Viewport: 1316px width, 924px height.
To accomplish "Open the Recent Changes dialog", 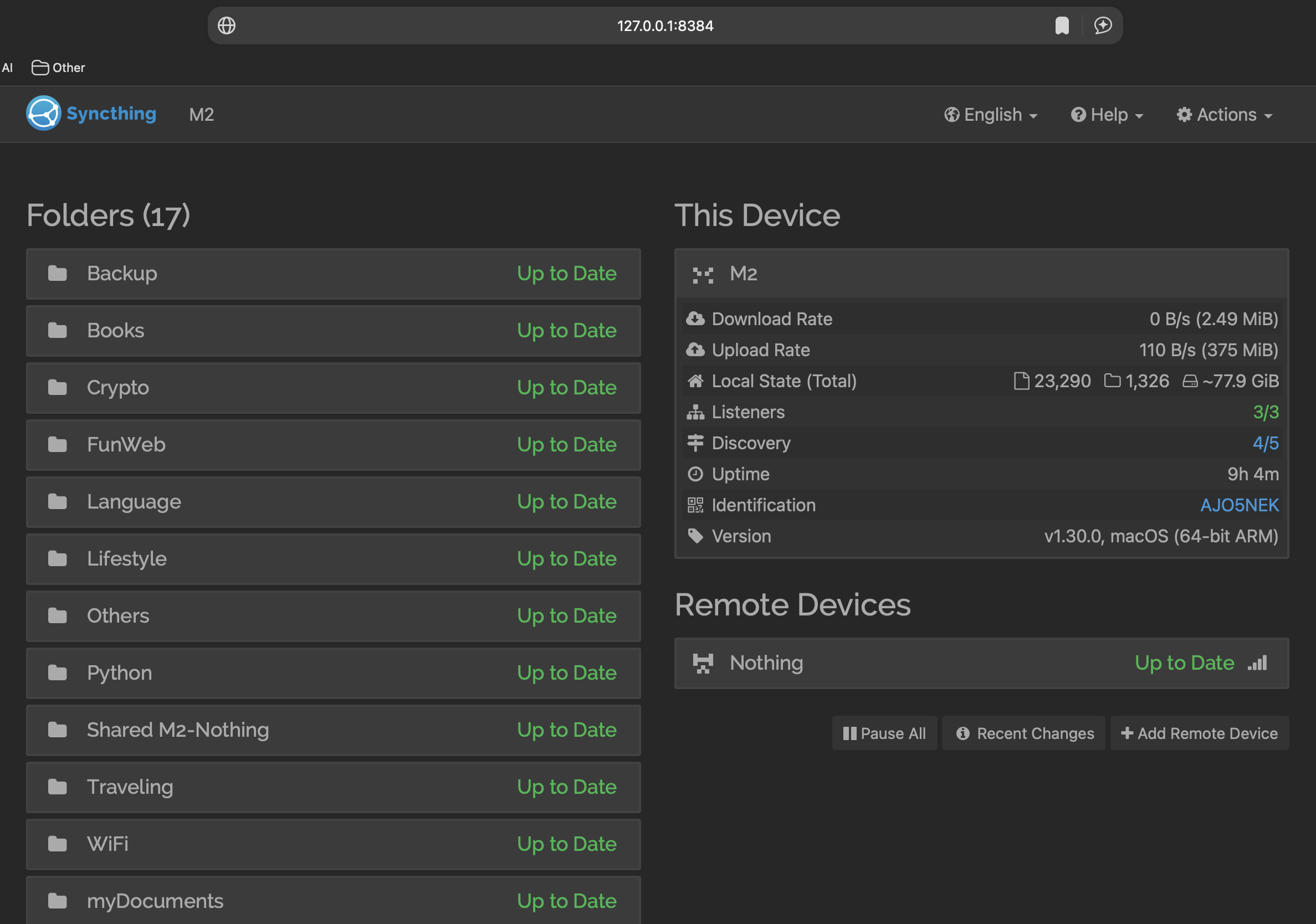I will pyautogui.click(x=1024, y=733).
